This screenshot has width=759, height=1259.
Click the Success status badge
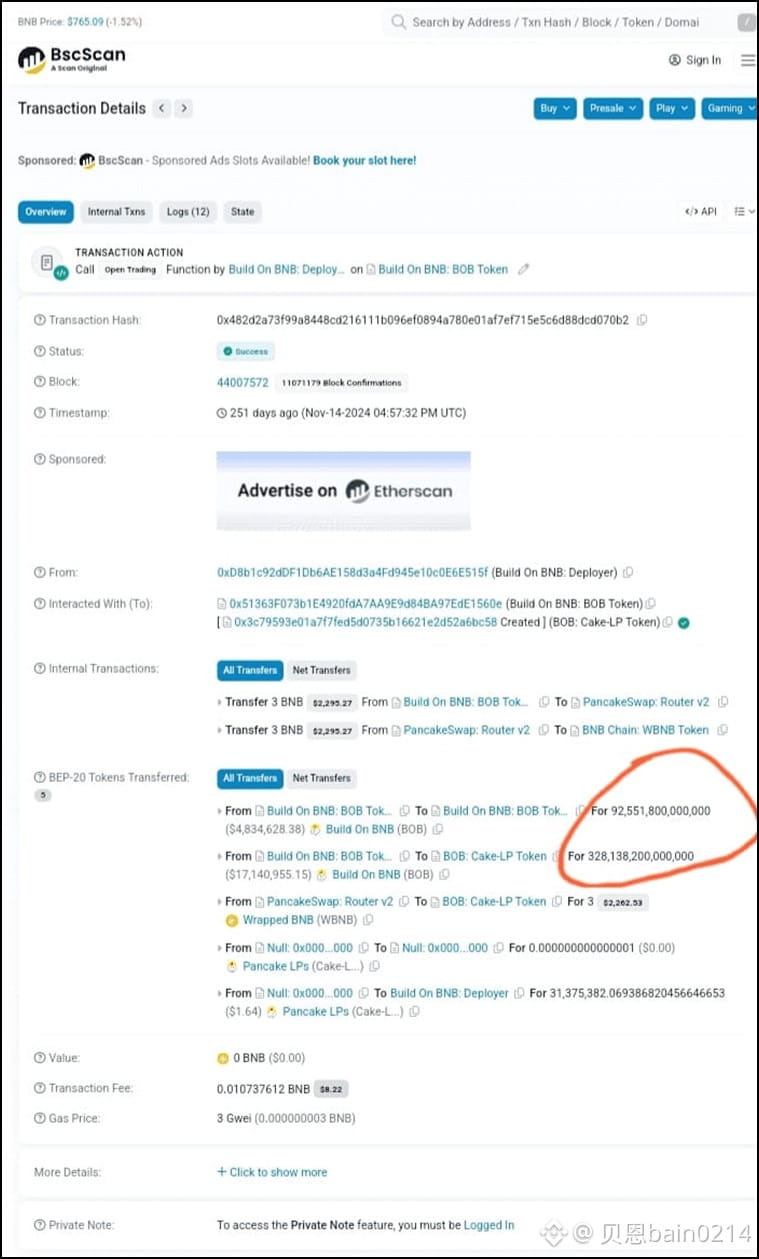point(247,351)
